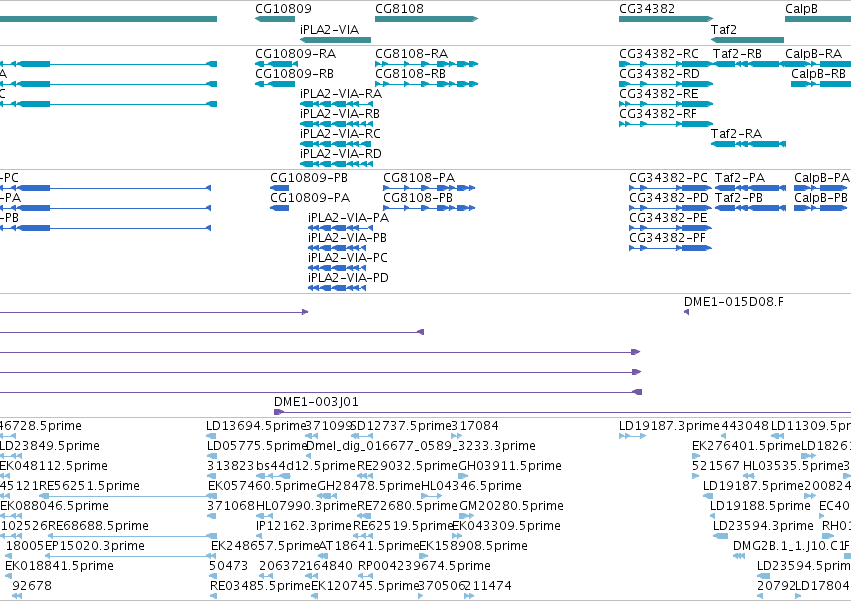Open EST EK158908.5prime
This screenshot has width=851, height=601.
coord(473,547)
